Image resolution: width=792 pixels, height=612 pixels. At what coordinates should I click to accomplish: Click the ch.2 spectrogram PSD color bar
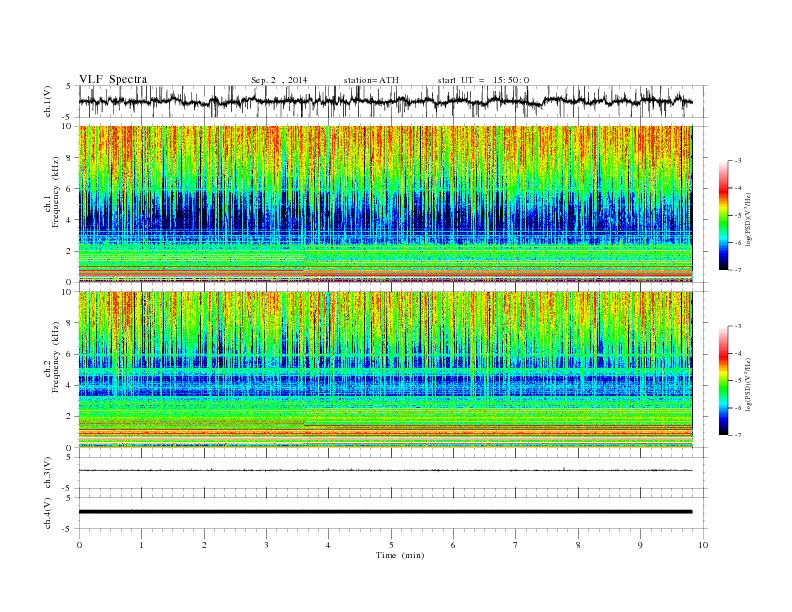[x=723, y=381]
